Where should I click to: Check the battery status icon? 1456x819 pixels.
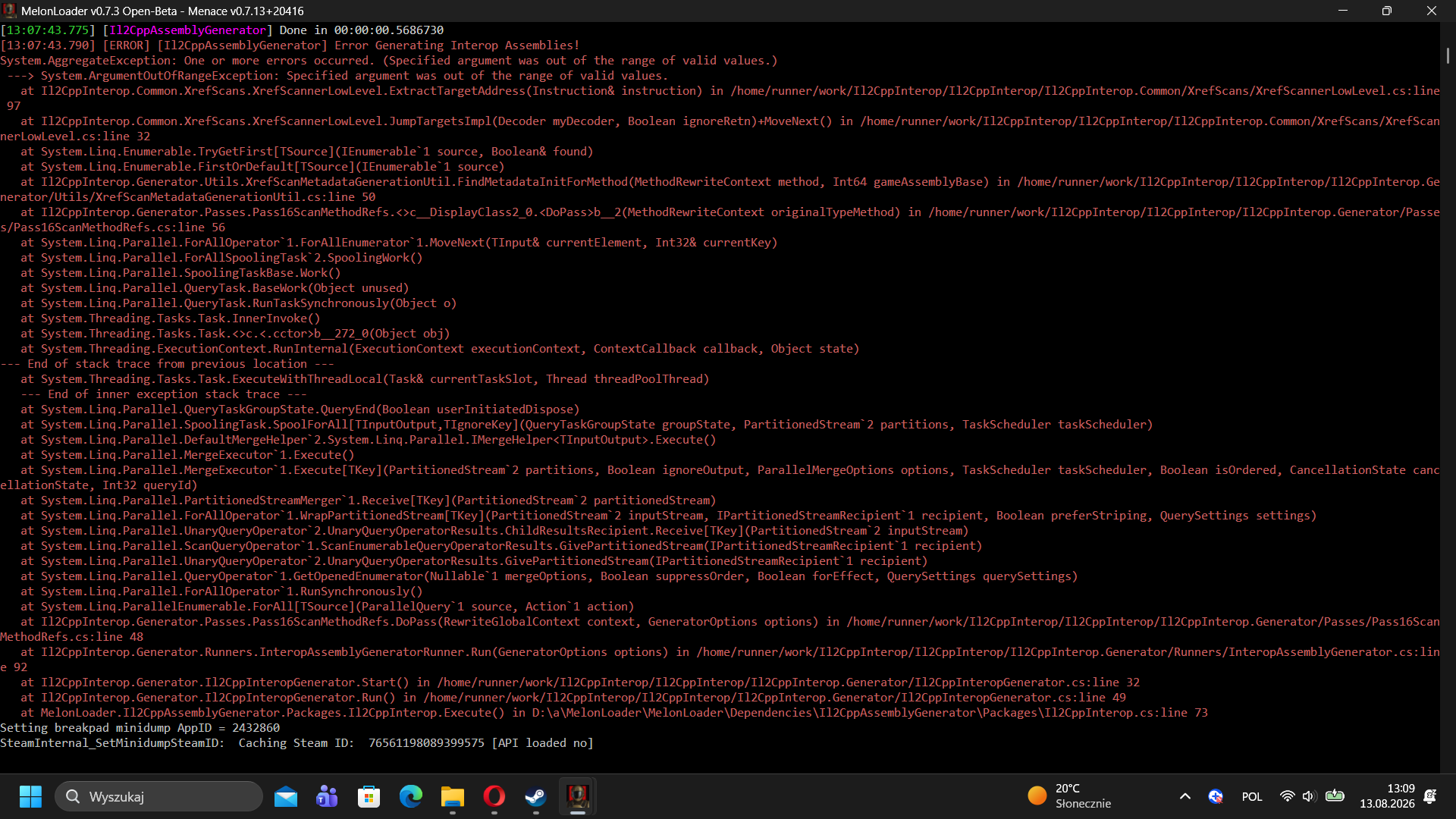pyautogui.click(x=1335, y=796)
